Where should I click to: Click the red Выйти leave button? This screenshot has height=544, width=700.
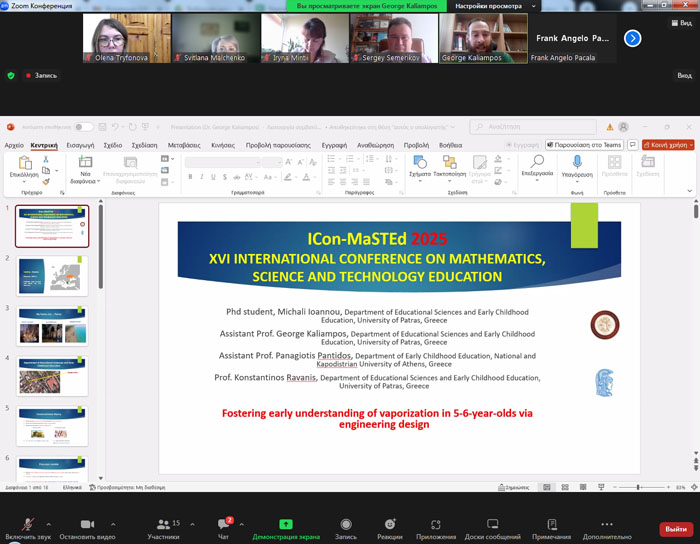tap(676, 529)
